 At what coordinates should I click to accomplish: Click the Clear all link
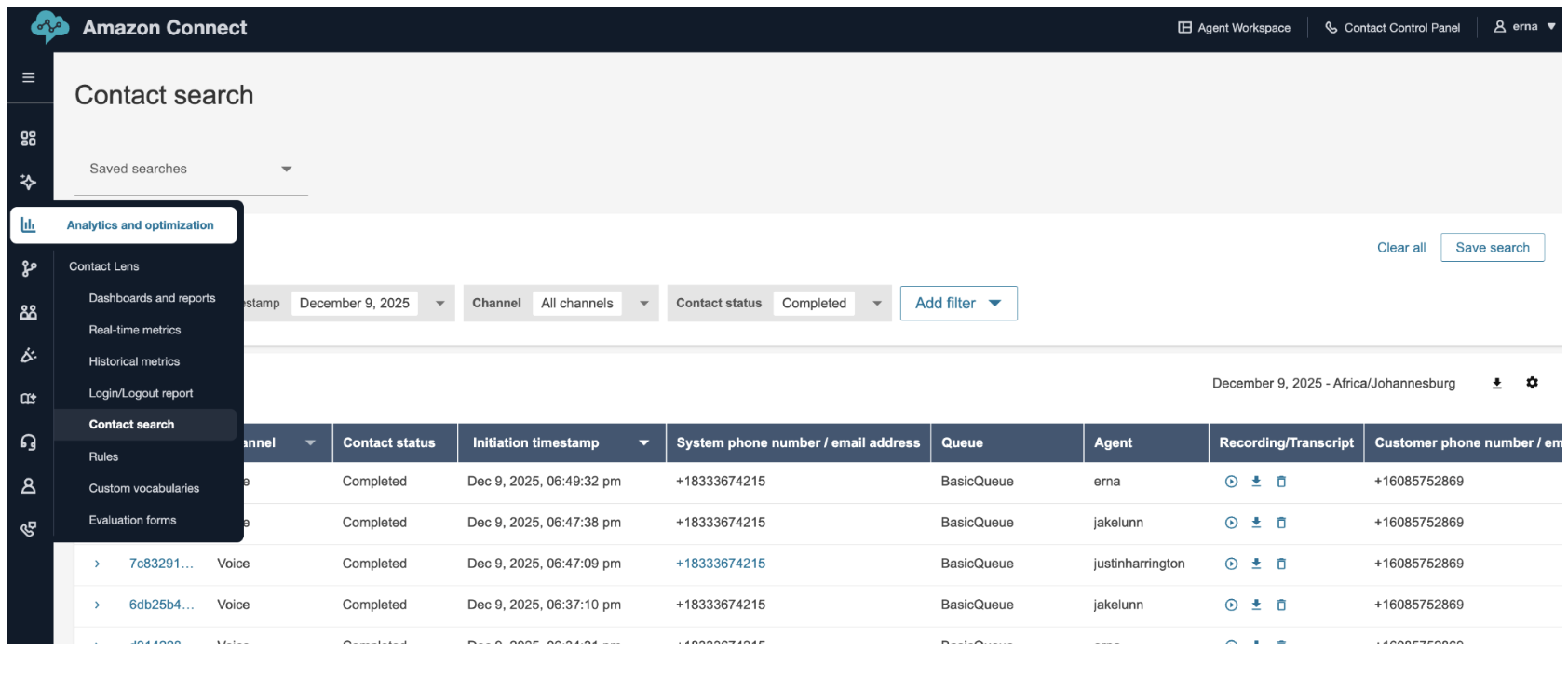pyautogui.click(x=1401, y=248)
